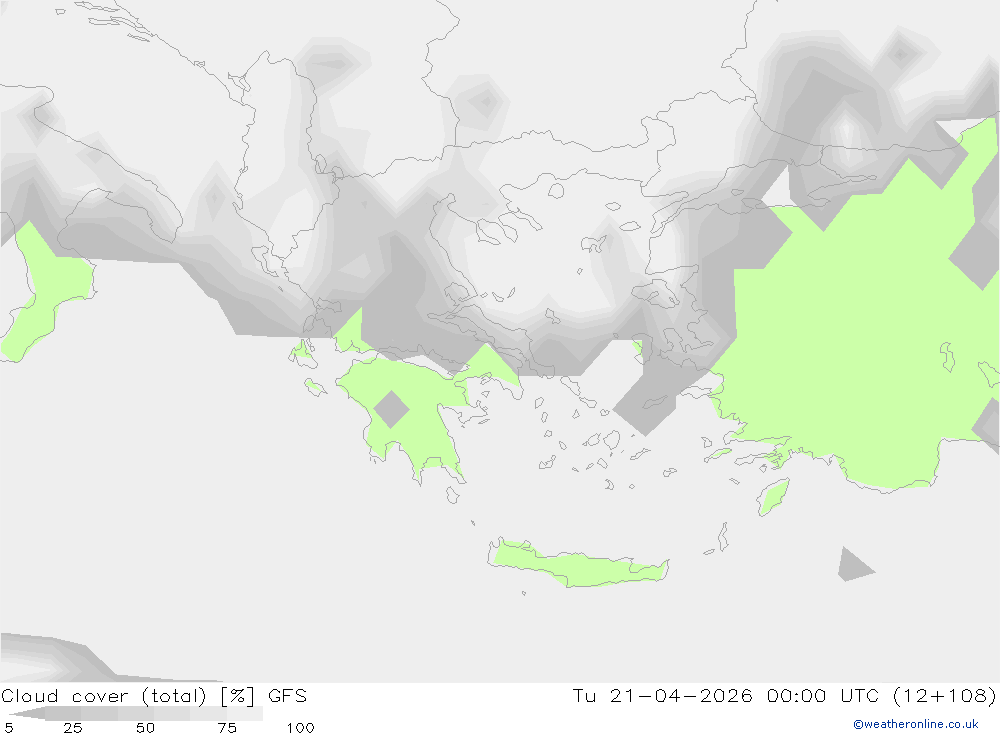
Task: Click the legend value '5'
Action: click(9, 727)
